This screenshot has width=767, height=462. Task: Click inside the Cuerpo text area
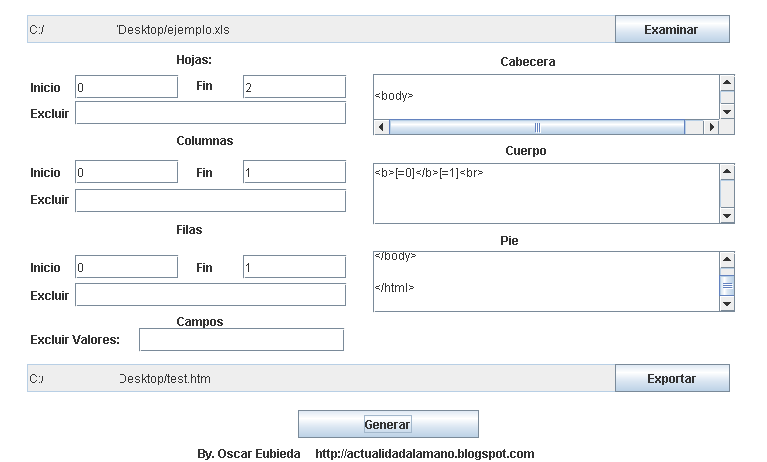(x=546, y=193)
